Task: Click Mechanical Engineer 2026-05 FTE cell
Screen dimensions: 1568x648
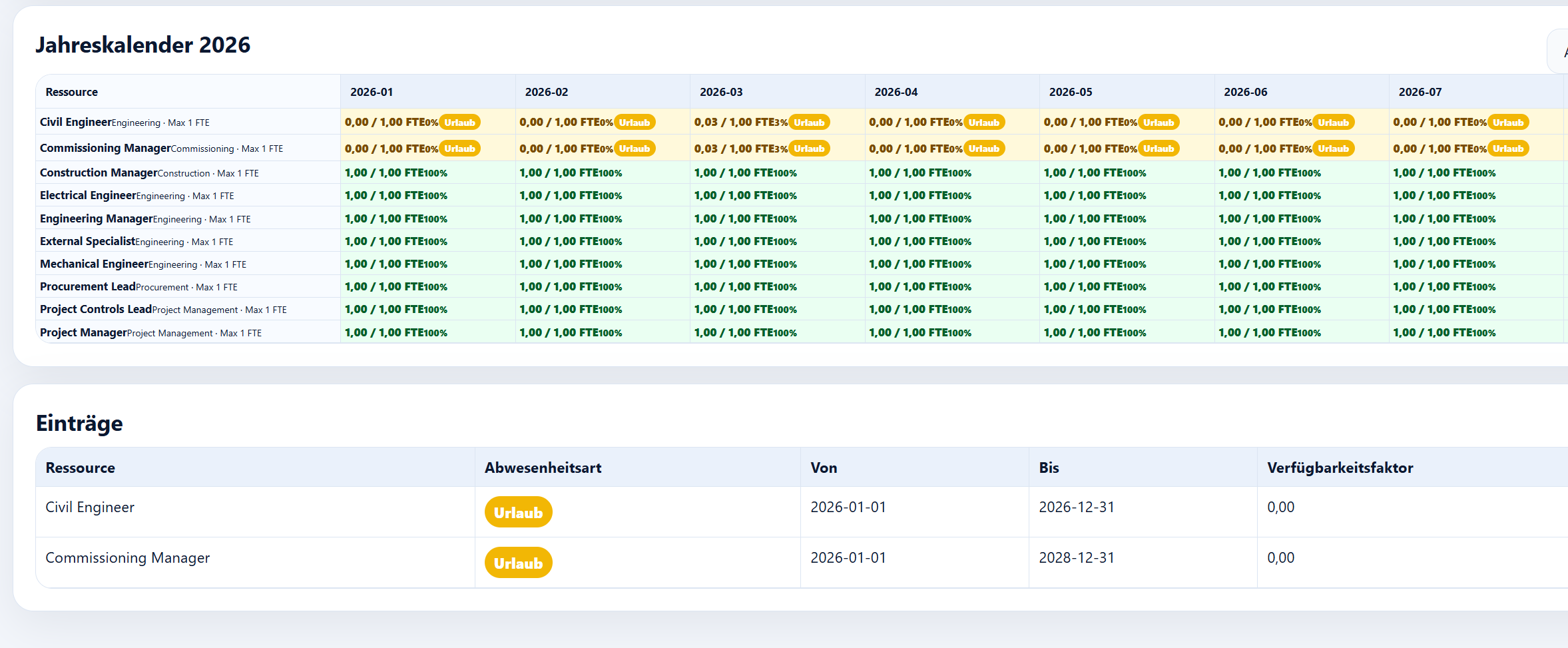Action: [1127, 264]
